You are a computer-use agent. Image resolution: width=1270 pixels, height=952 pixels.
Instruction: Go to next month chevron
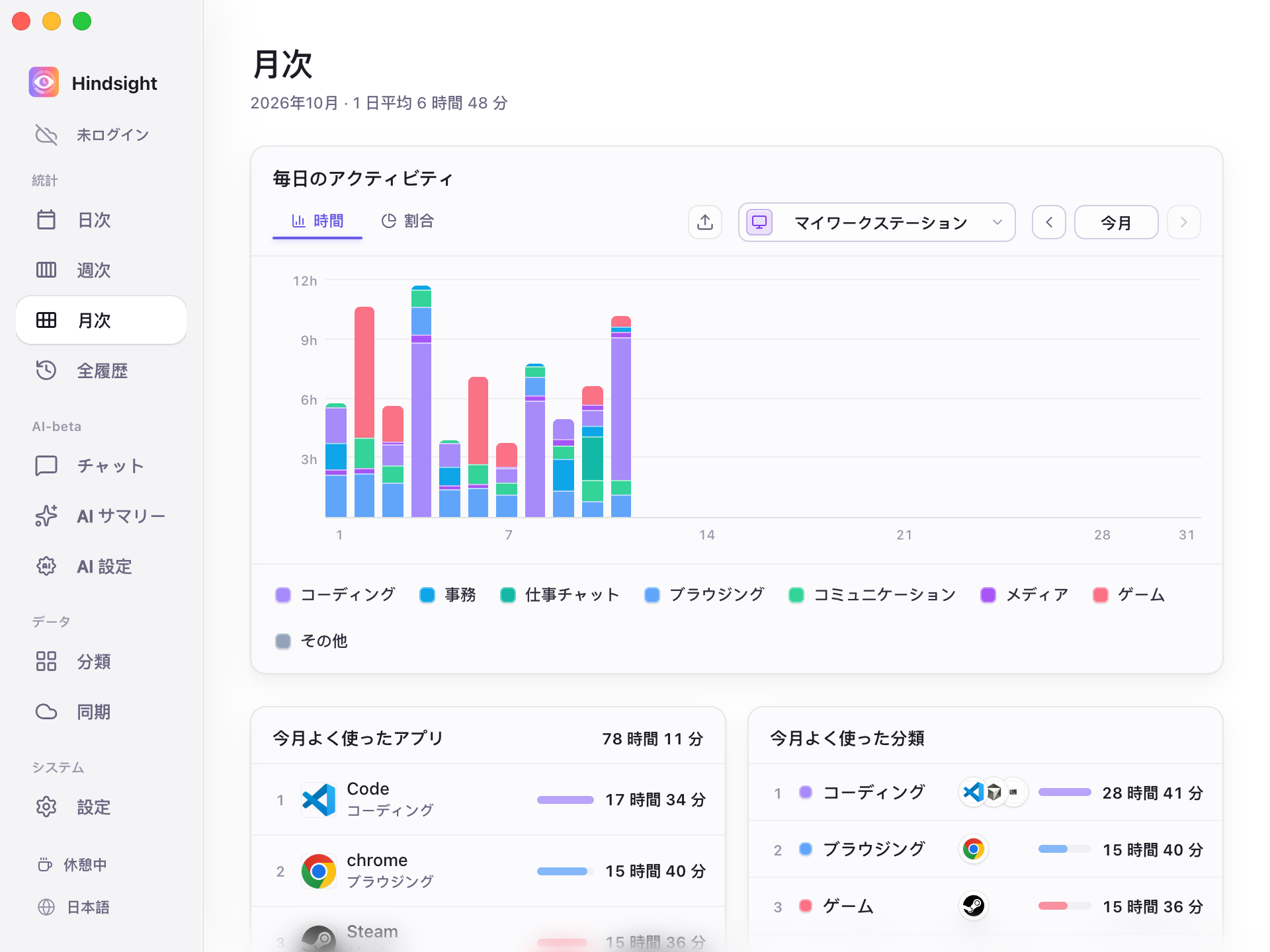pos(1184,222)
